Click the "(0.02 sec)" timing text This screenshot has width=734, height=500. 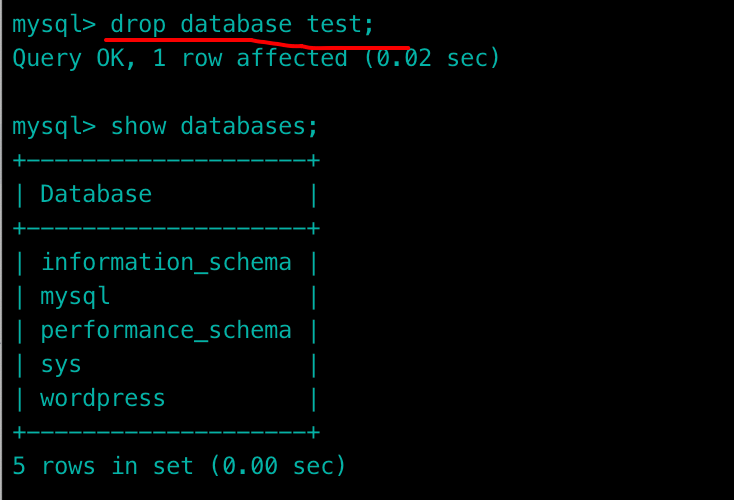coord(432,58)
